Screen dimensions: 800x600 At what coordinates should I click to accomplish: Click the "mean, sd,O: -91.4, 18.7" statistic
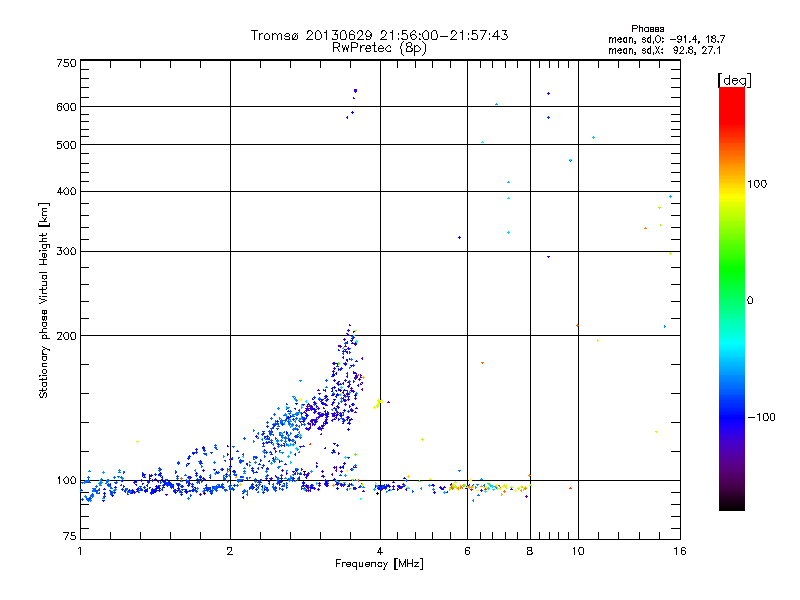pos(666,39)
